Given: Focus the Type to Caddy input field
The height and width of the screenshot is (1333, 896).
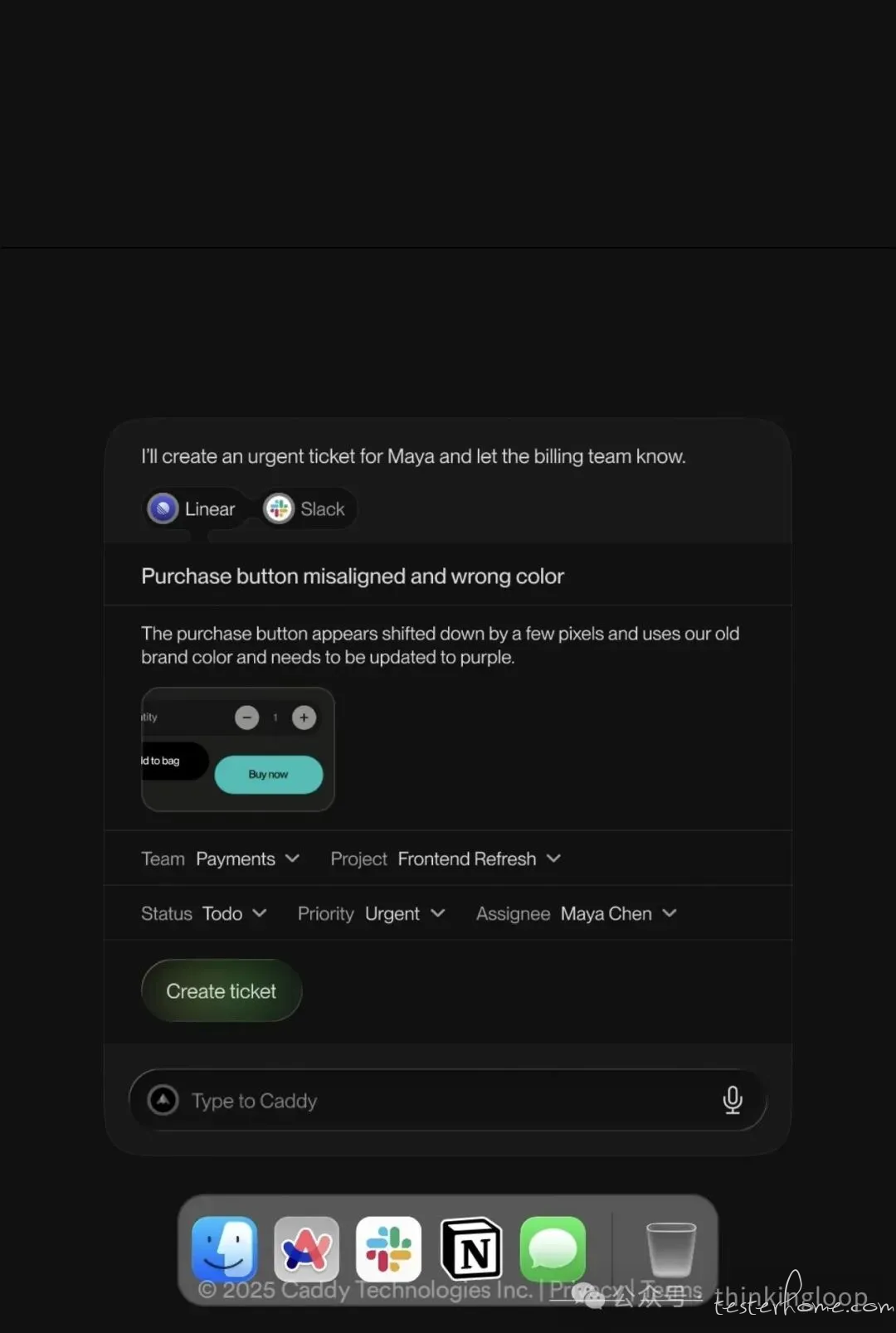Looking at the screenshot, I should pos(448,1101).
